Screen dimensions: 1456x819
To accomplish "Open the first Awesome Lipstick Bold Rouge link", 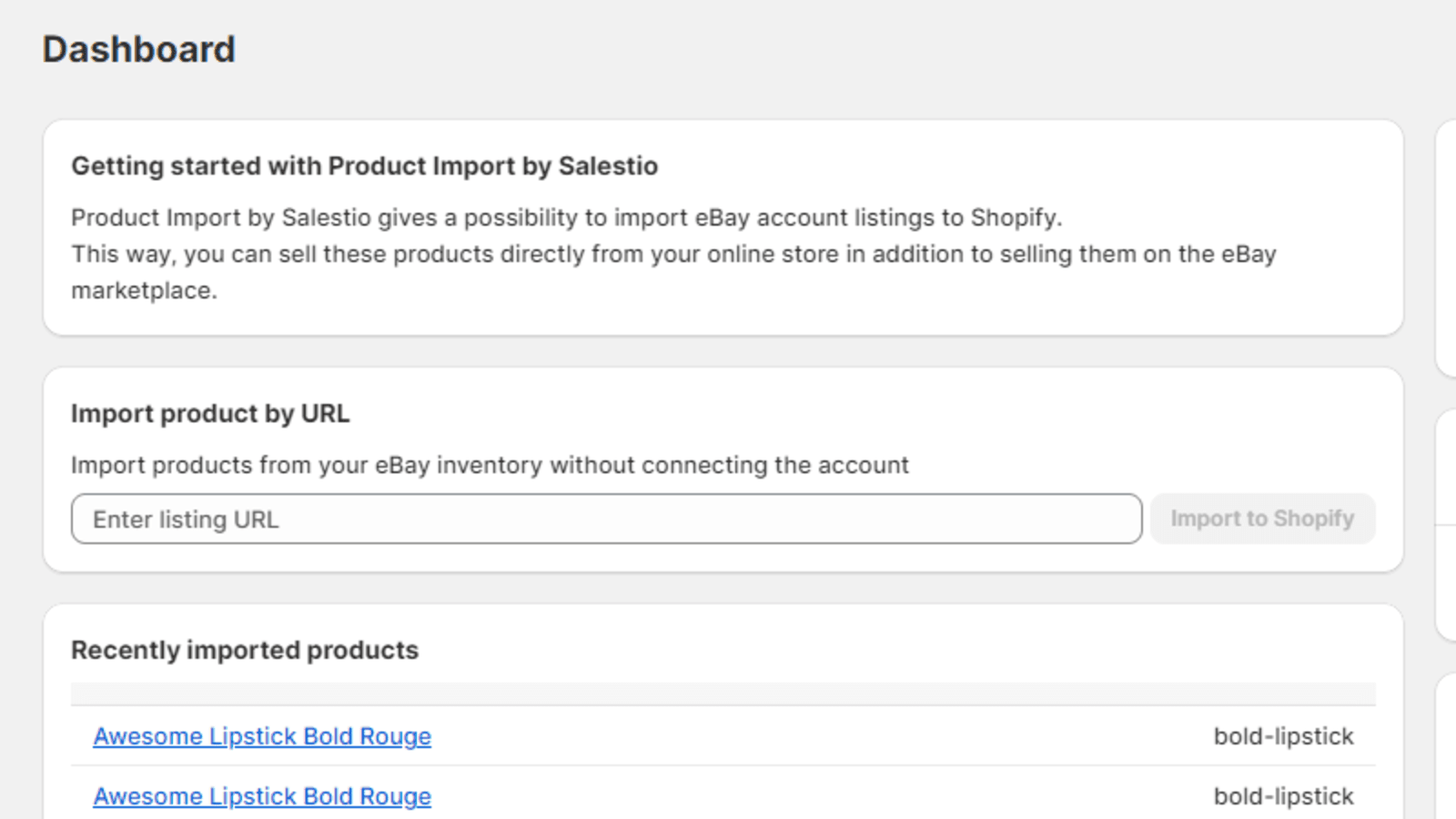I will (x=261, y=736).
